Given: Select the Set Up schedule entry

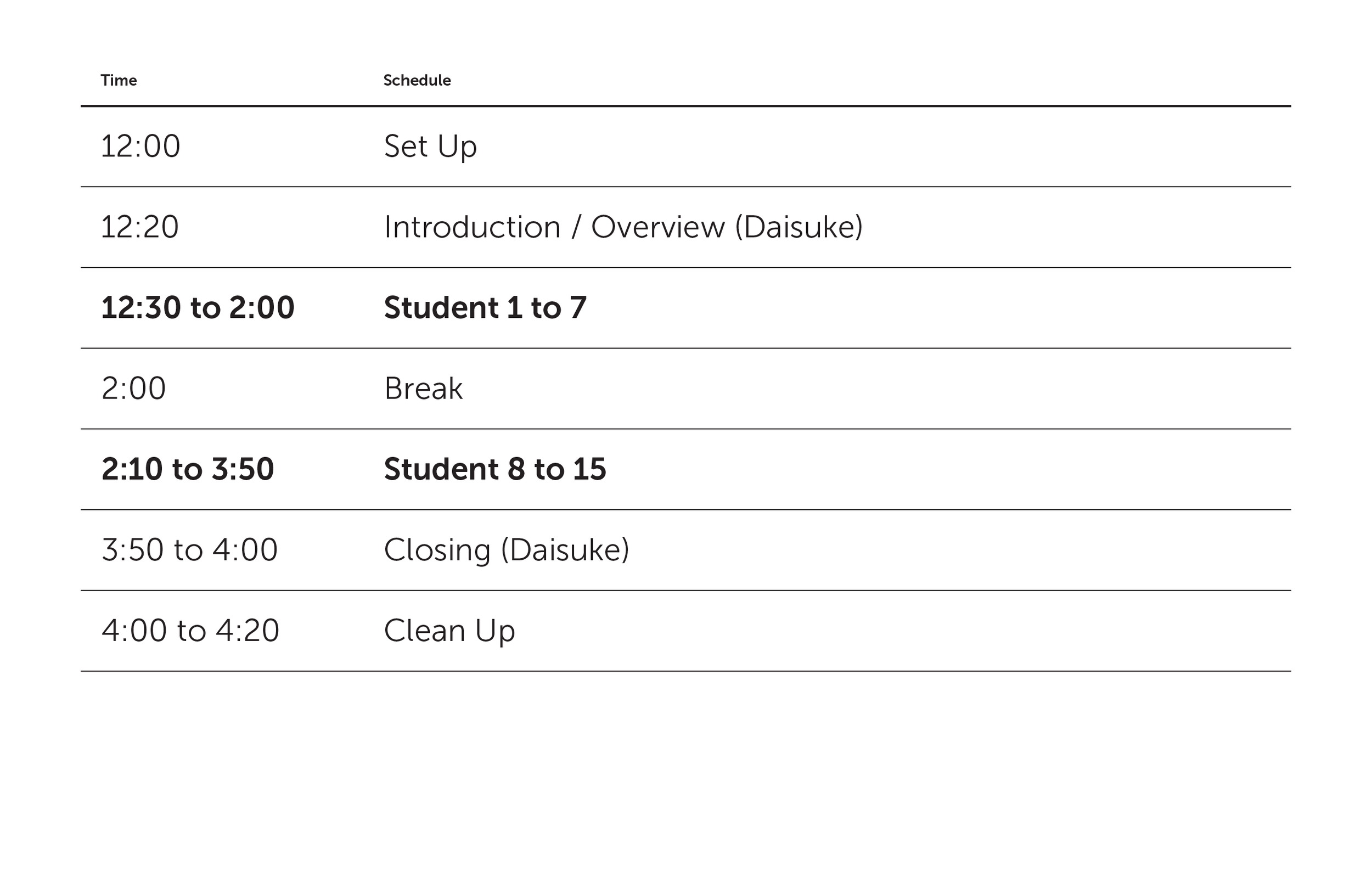Looking at the screenshot, I should coord(430,147).
